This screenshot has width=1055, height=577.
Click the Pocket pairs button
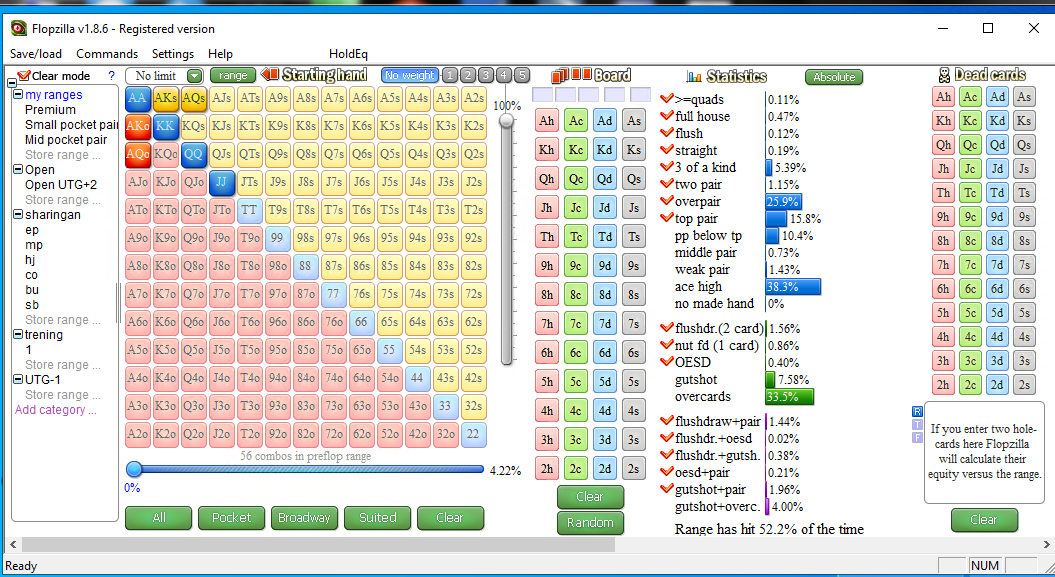[x=231, y=518]
